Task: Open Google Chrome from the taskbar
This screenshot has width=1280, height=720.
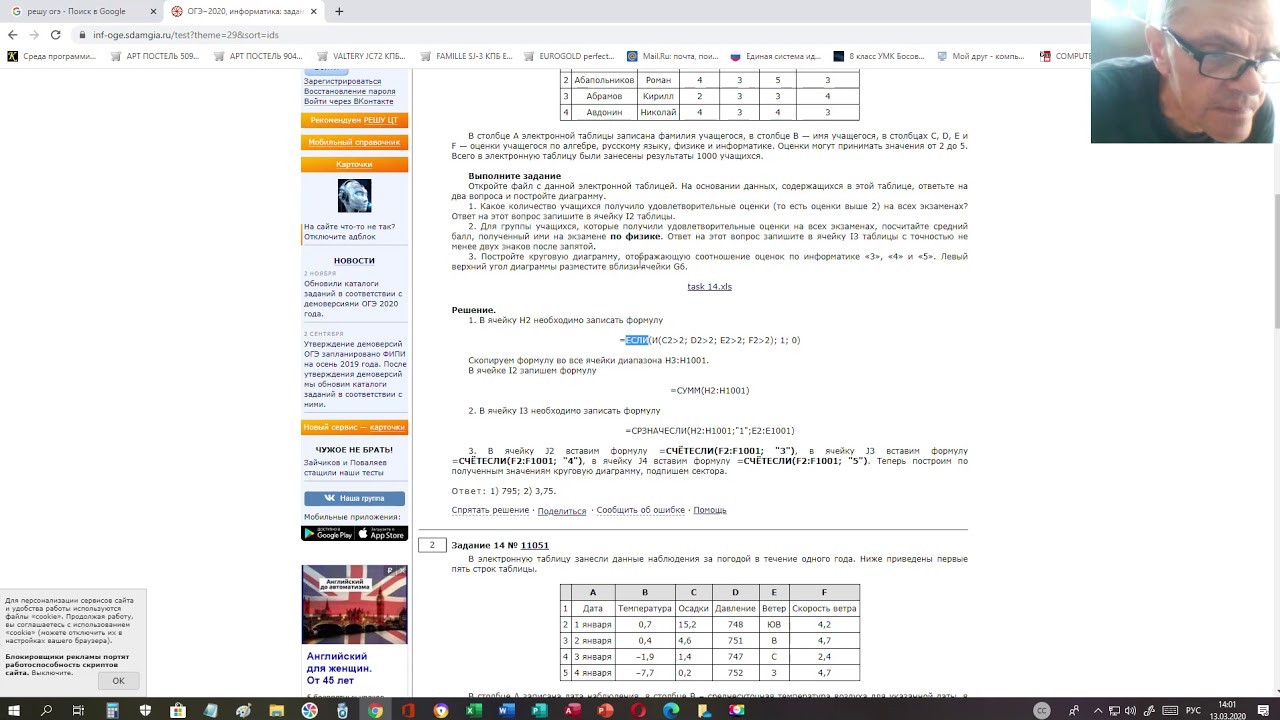Action: (x=375, y=710)
